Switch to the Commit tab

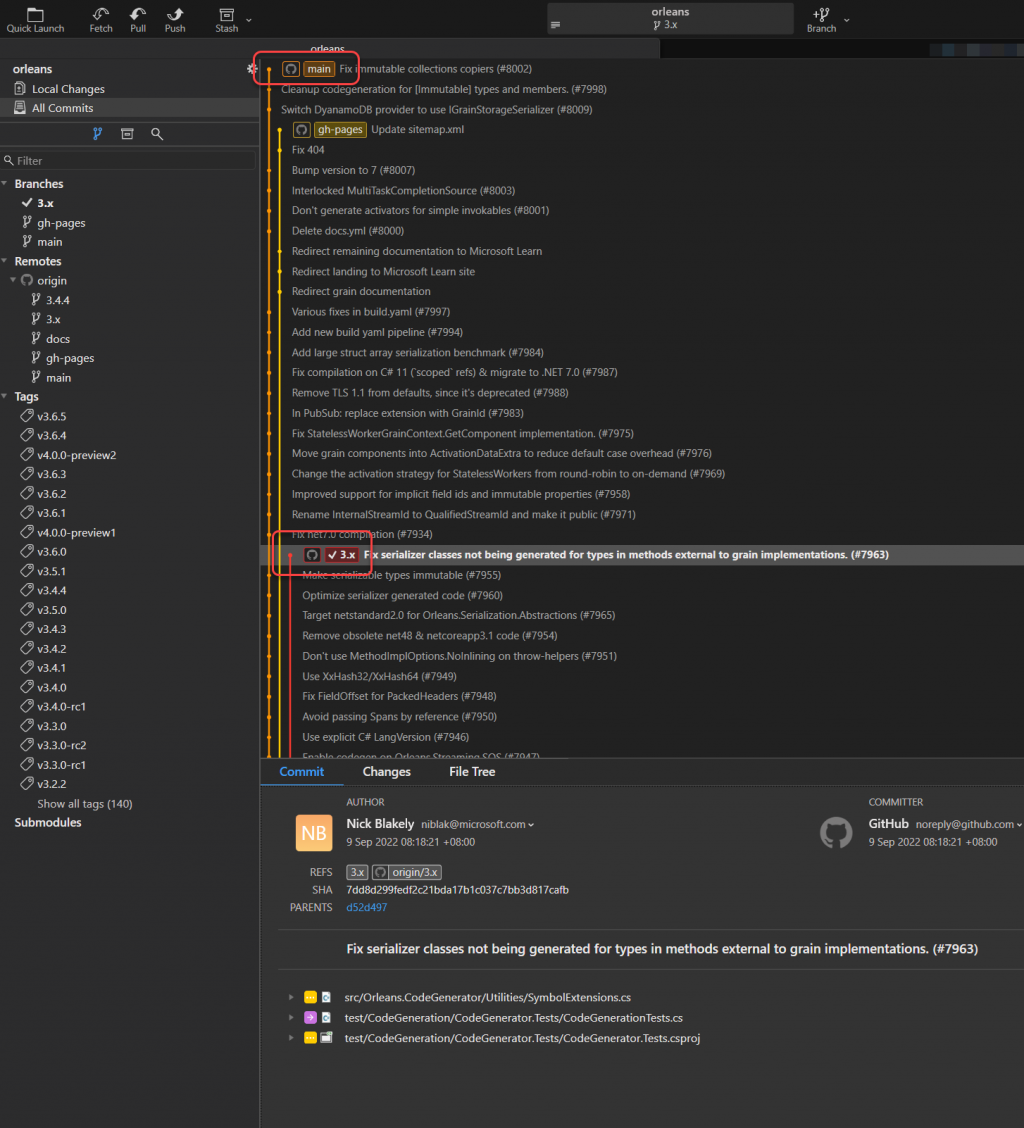(x=302, y=771)
